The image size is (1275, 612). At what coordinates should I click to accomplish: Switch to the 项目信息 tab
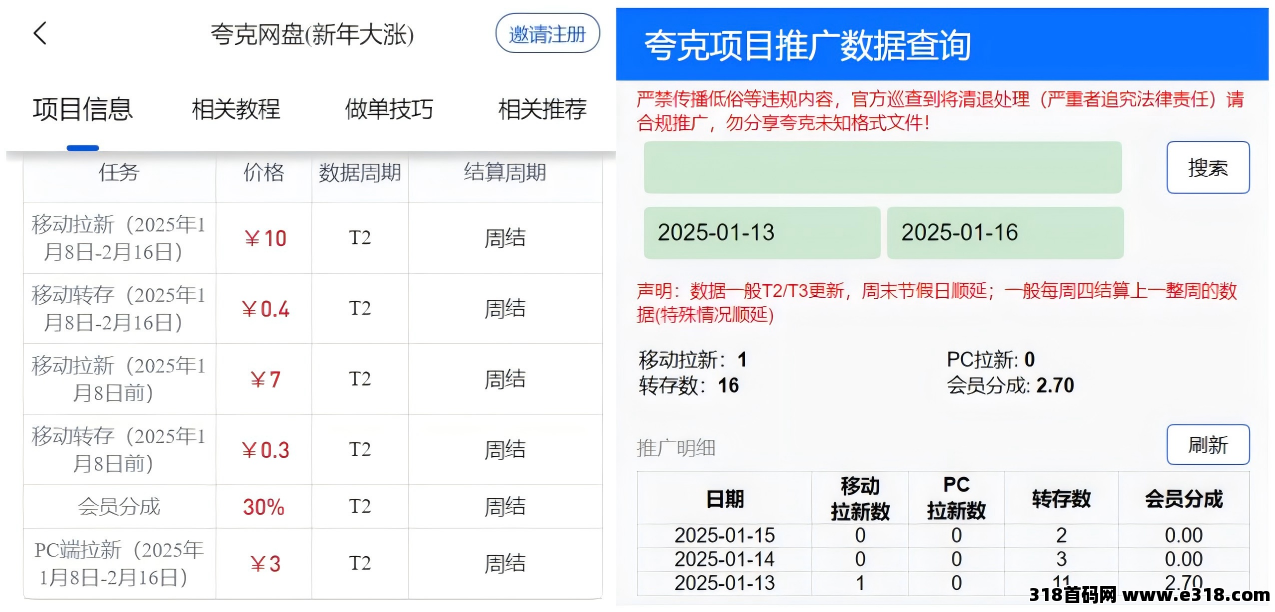click(x=83, y=109)
